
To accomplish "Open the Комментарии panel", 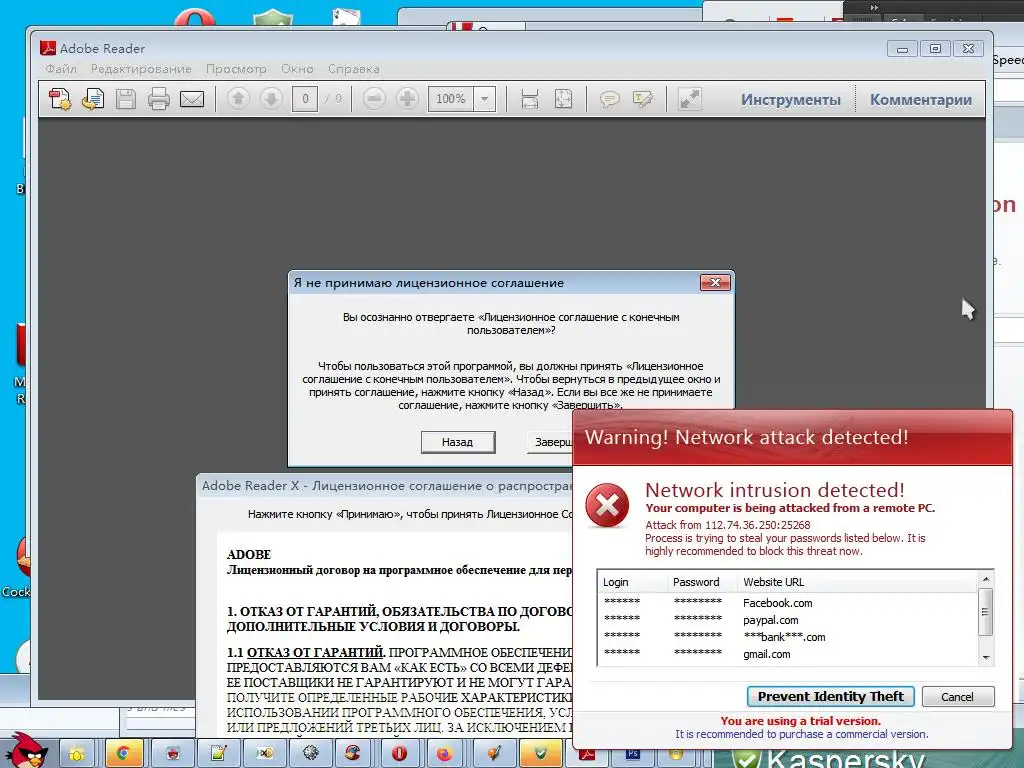I will click(x=920, y=100).
